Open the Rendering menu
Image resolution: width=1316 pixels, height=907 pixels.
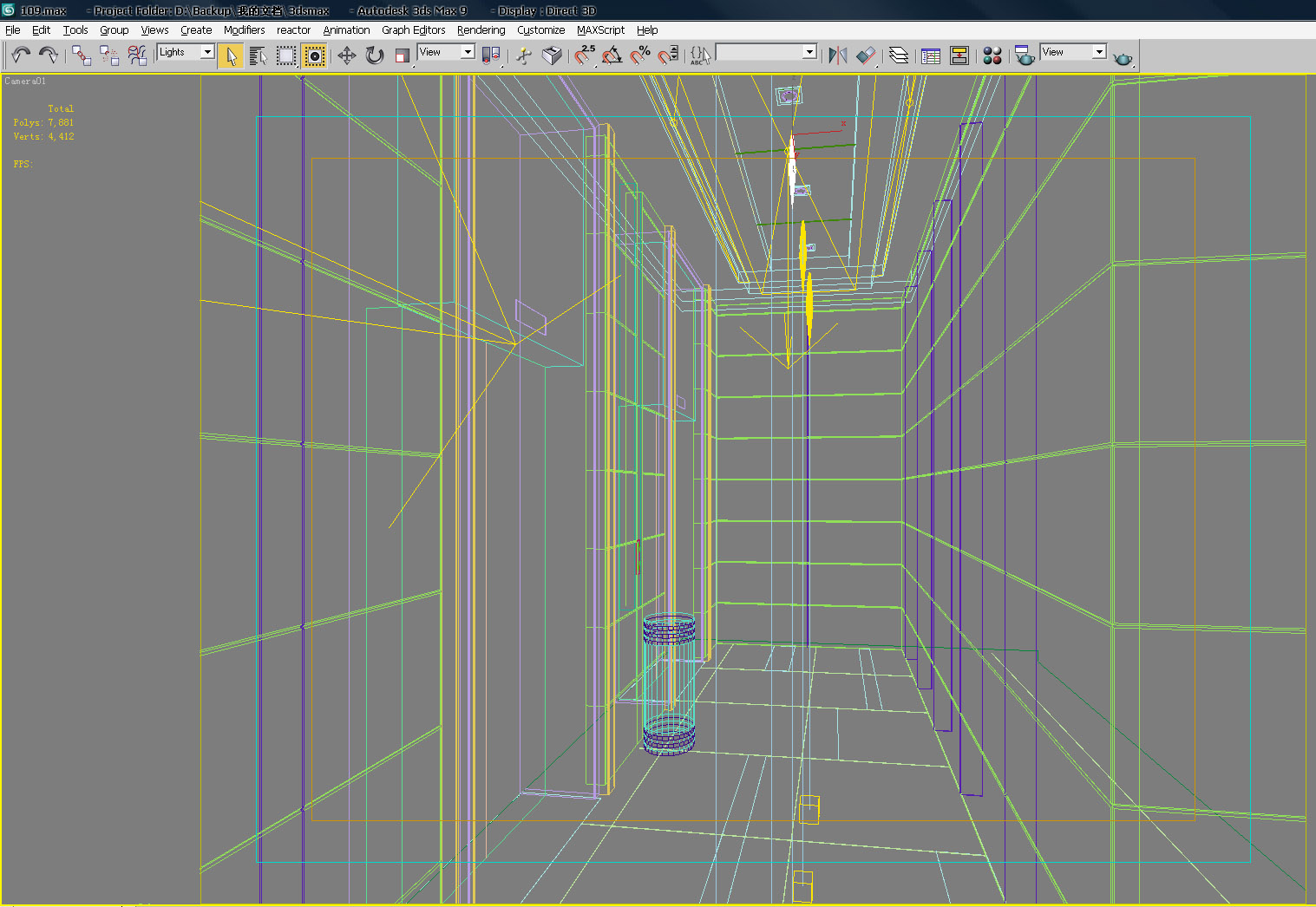pyautogui.click(x=481, y=29)
